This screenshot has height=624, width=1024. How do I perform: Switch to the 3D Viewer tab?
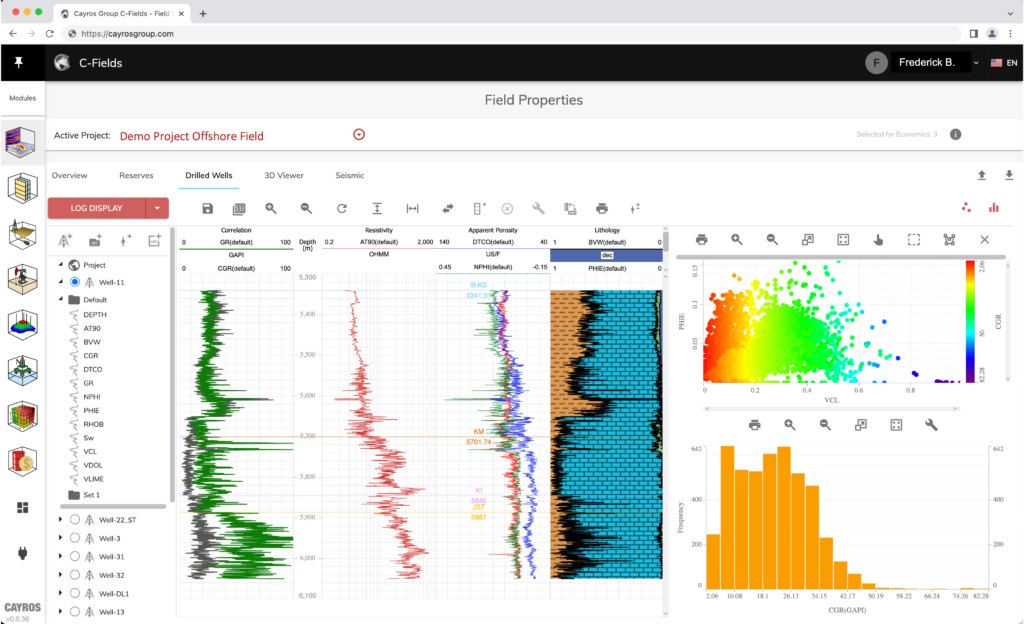[x=283, y=176]
